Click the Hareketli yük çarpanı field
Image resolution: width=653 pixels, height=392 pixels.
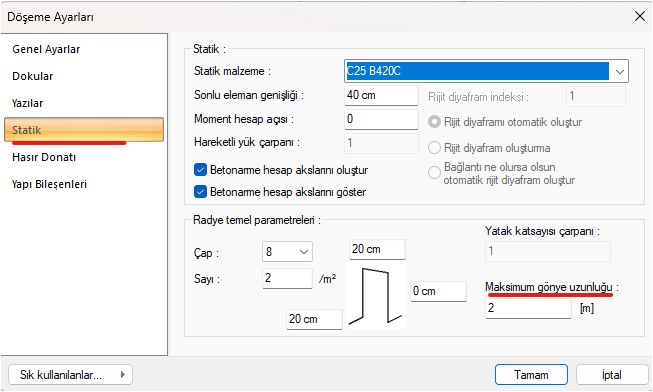(x=381, y=143)
